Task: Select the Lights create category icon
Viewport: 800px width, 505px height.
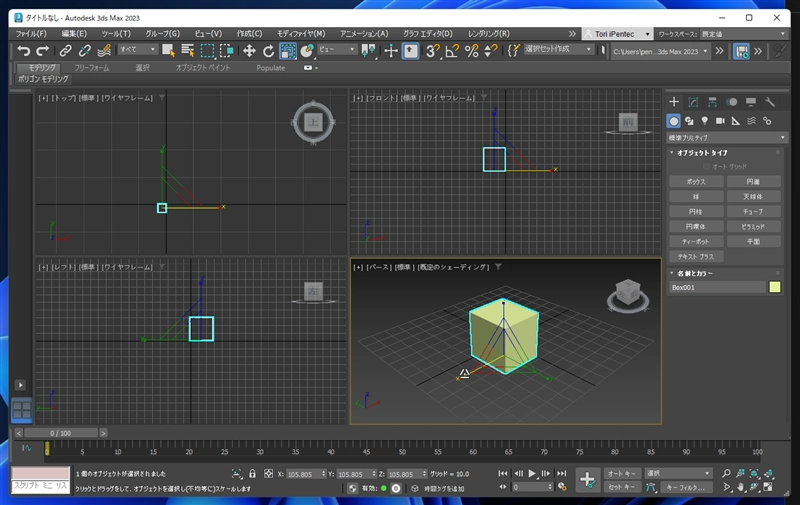Action: 705,121
